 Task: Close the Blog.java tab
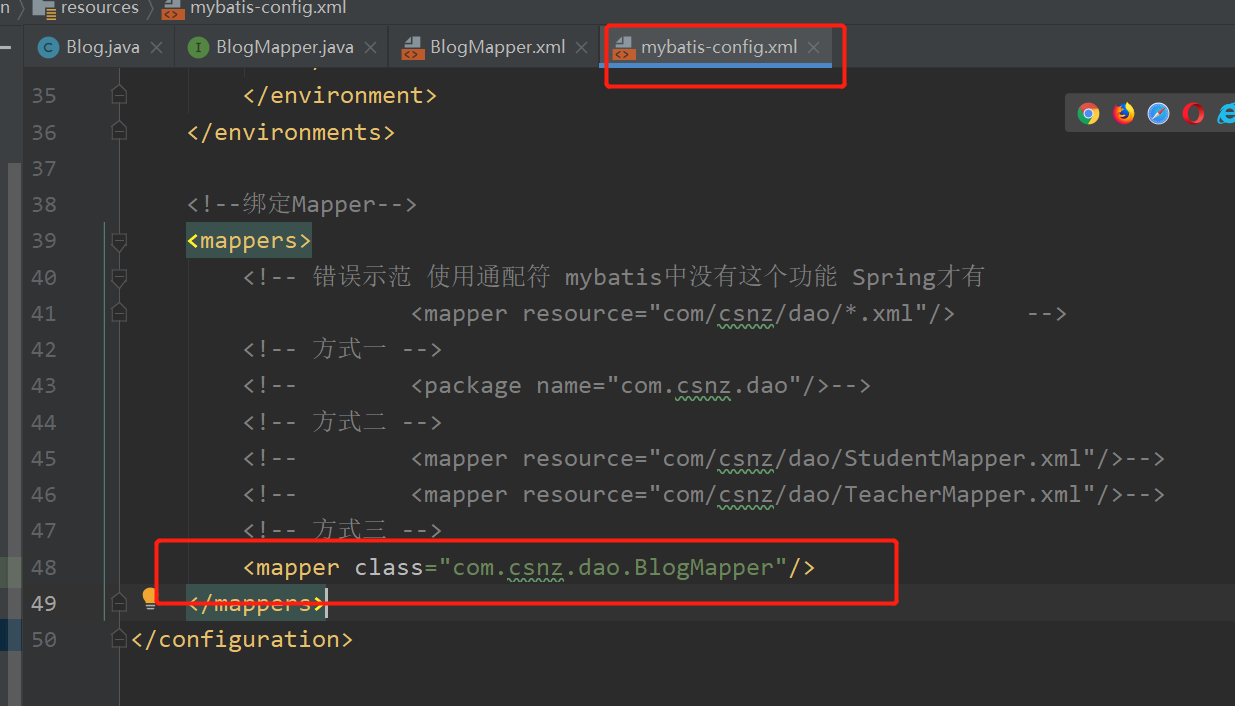click(x=157, y=48)
